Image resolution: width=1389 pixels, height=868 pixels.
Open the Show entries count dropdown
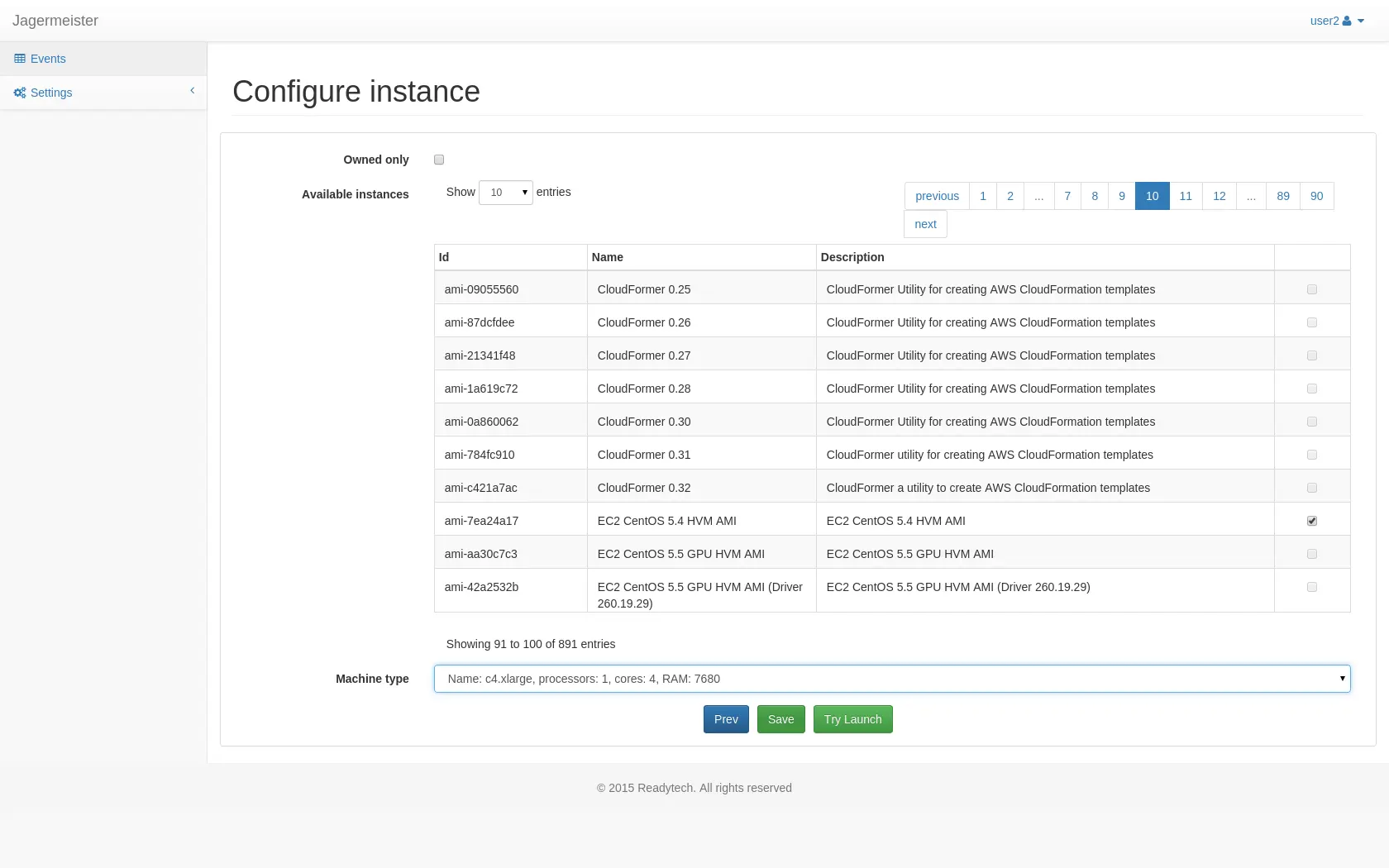[x=505, y=193]
